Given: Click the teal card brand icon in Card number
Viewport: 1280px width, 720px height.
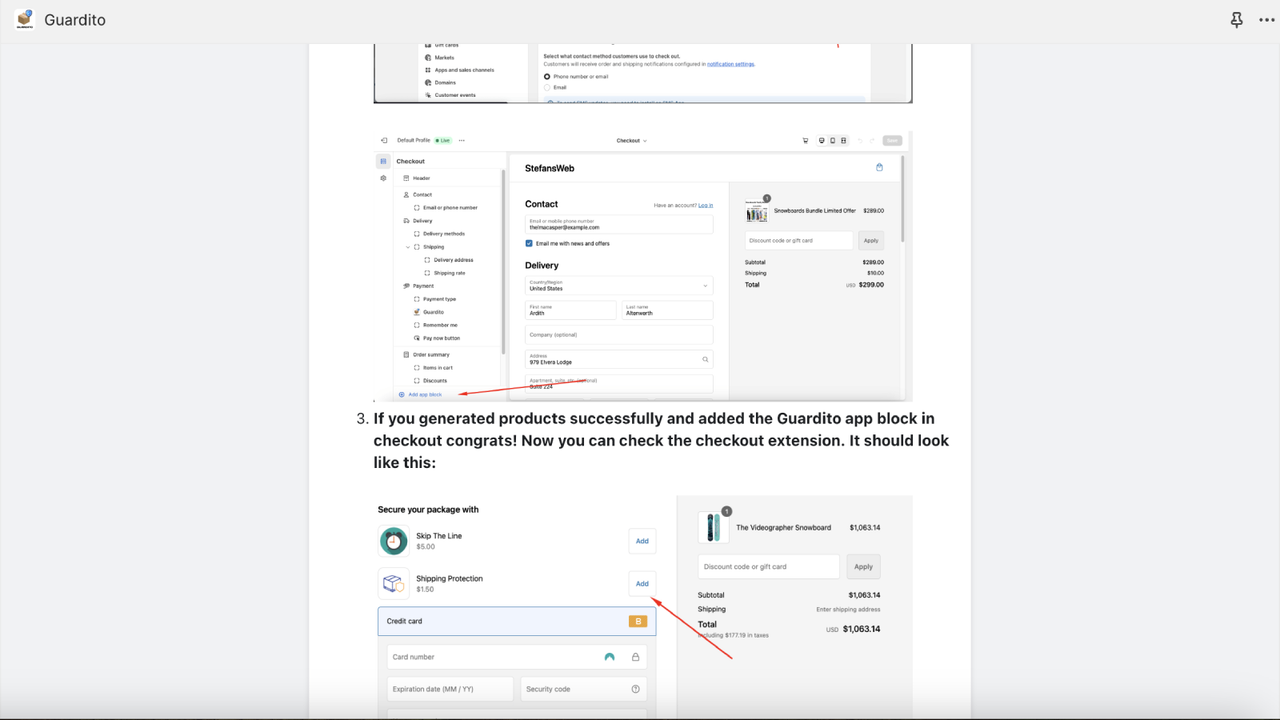Looking at the screenshot, I should tap(610, 657).
